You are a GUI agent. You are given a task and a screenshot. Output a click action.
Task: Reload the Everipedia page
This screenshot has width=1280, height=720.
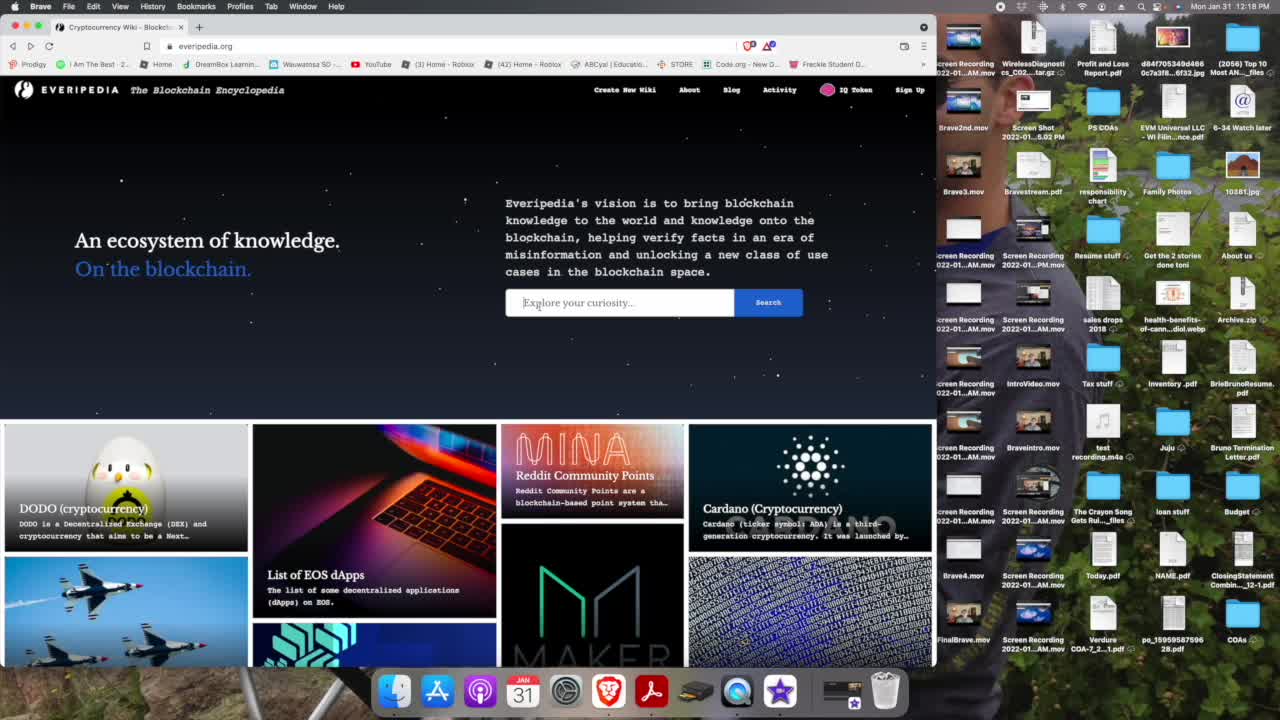tap(49, 46)
